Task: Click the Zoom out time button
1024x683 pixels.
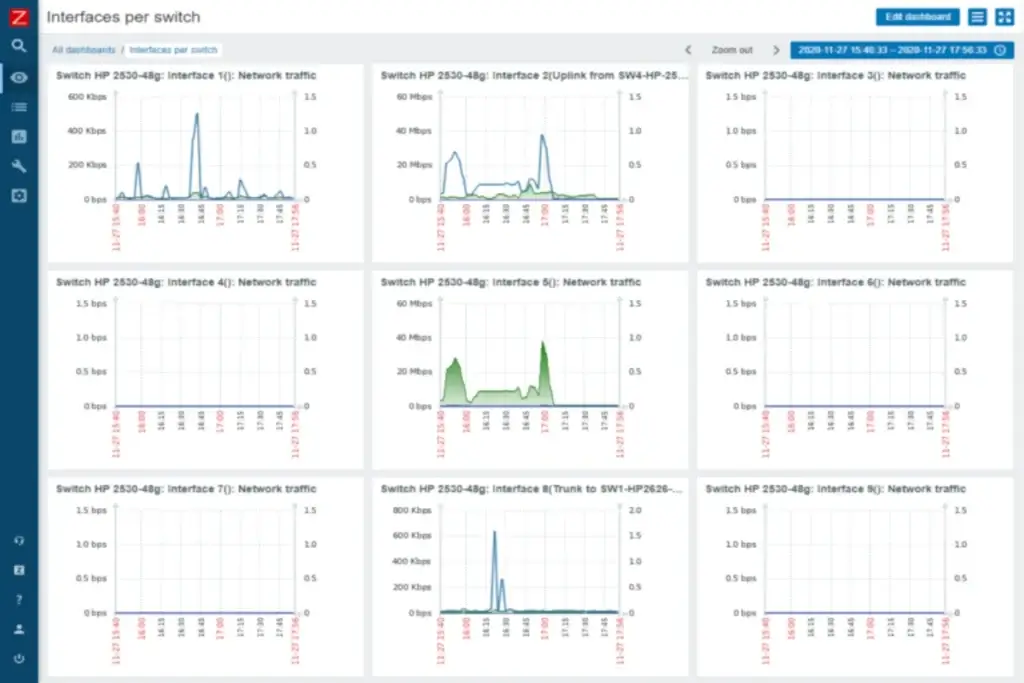Action: click(x=732, y=50)
